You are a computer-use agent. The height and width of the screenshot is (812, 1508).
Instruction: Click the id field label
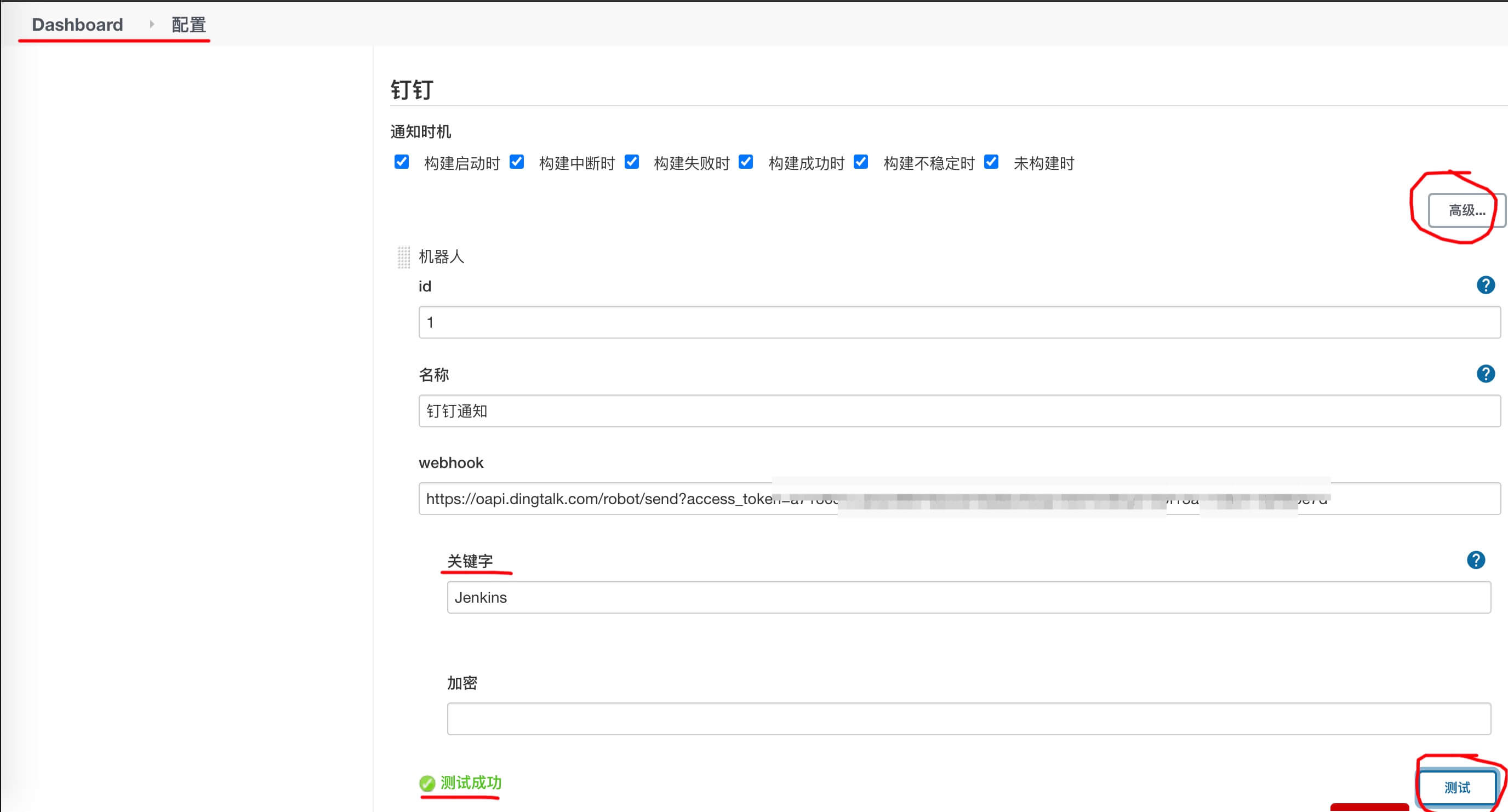point(425,286)
